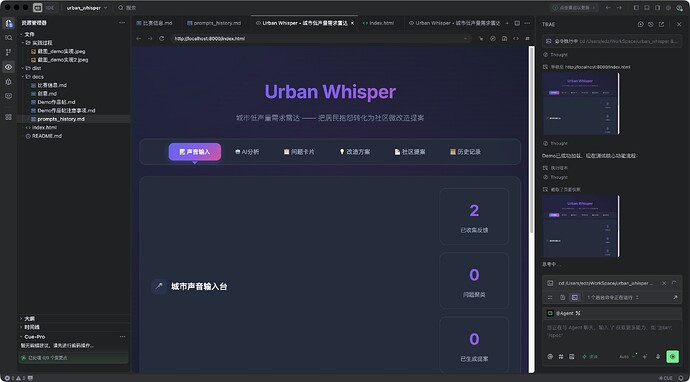Switch to the index.html editor tab
The image size is (690, 382).
click(379, 23)
